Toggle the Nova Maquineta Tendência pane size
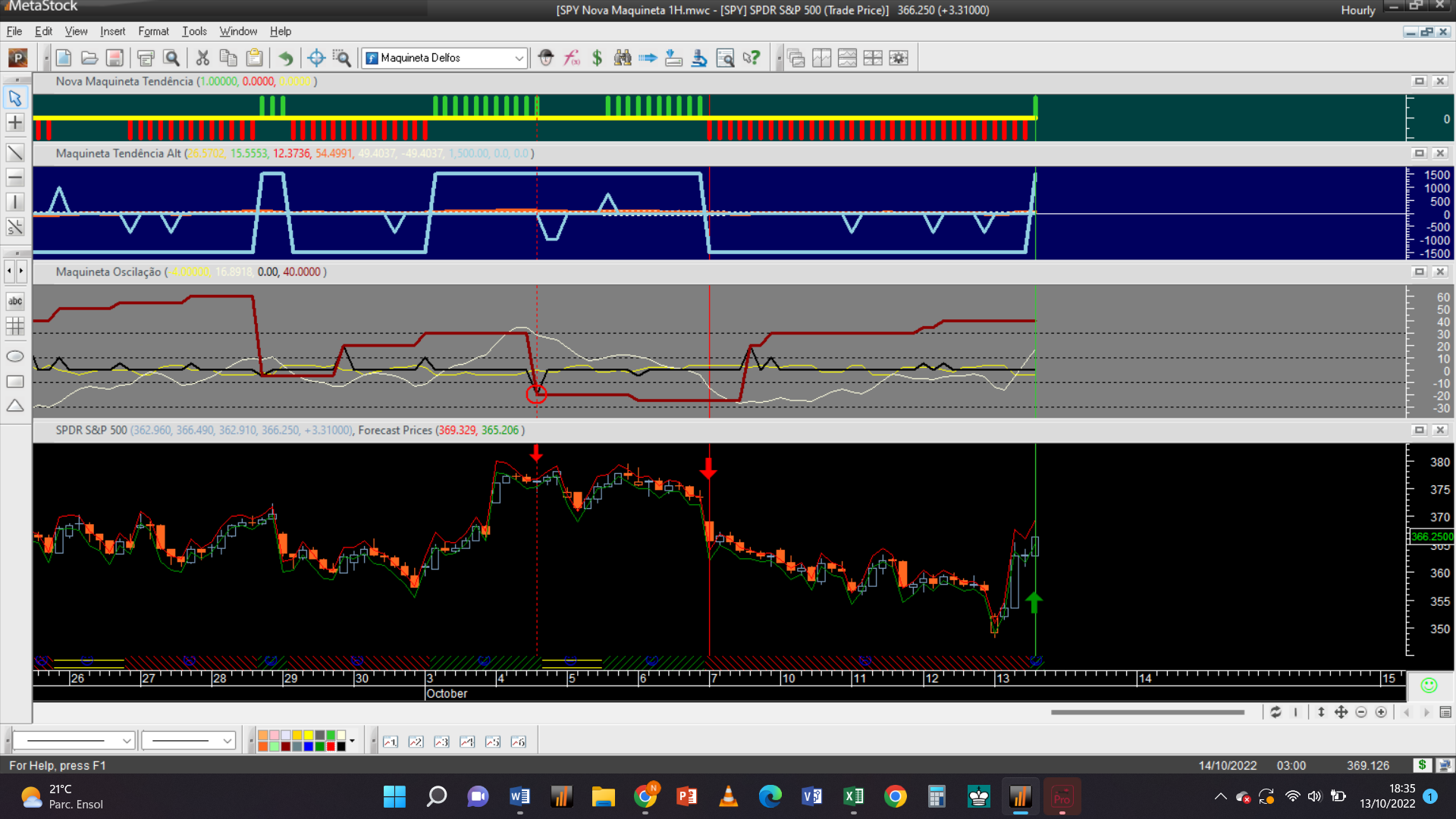Viewport: 1456px width, 819px height. [x=1419, y=81]
